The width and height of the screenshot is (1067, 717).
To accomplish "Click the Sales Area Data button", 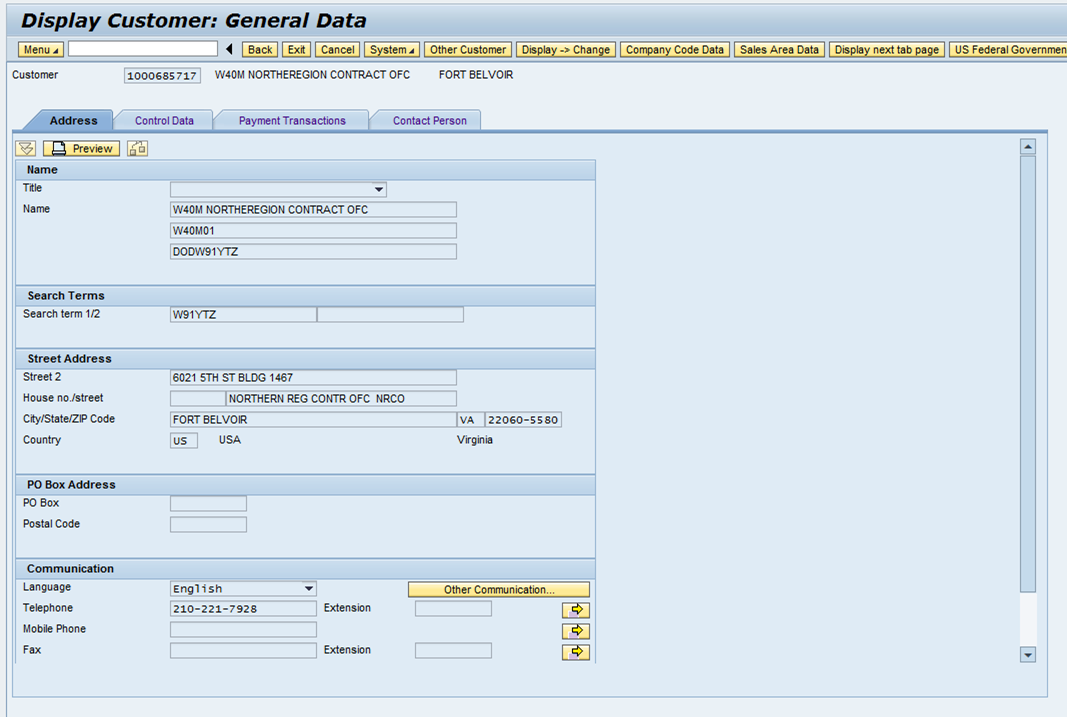I will [x=779, y=48].
